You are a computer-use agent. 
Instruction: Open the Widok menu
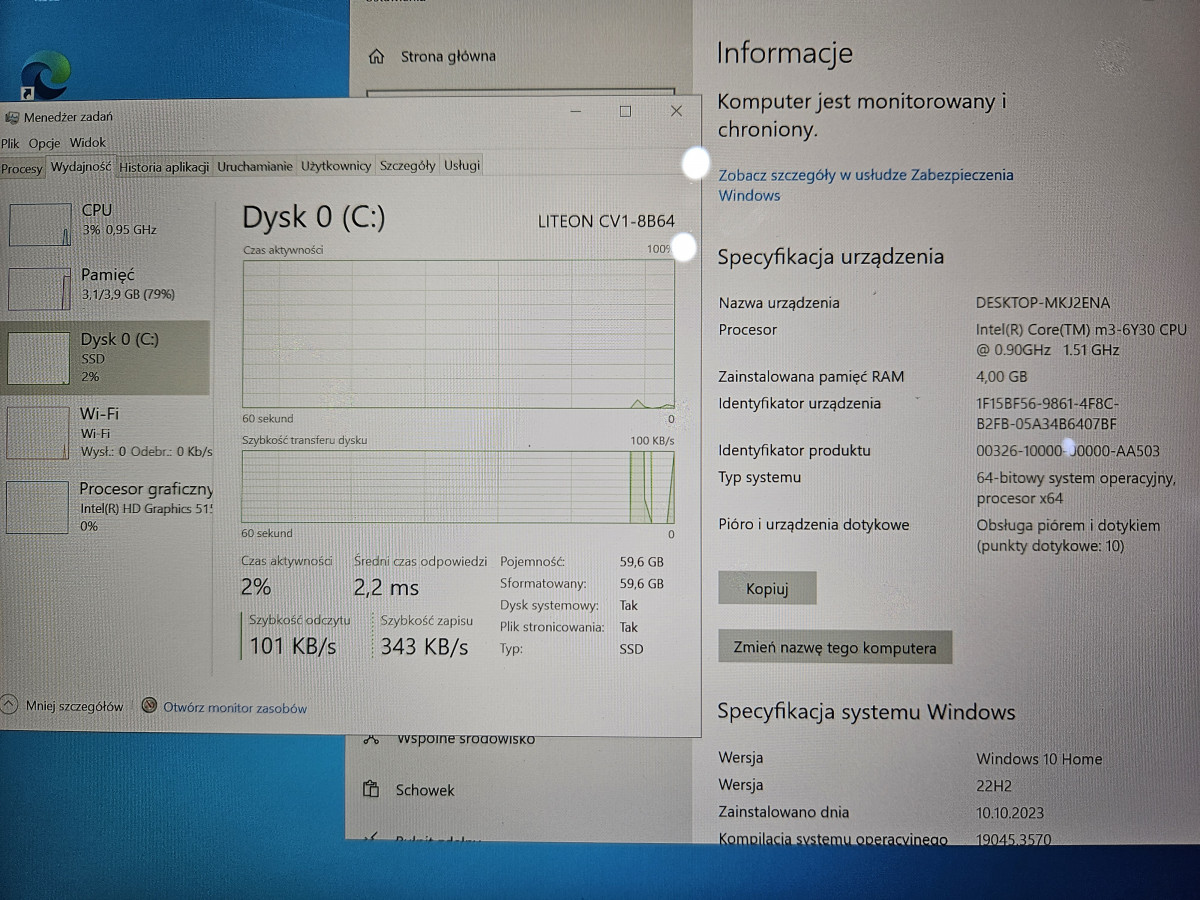click(x=87, y=143)
